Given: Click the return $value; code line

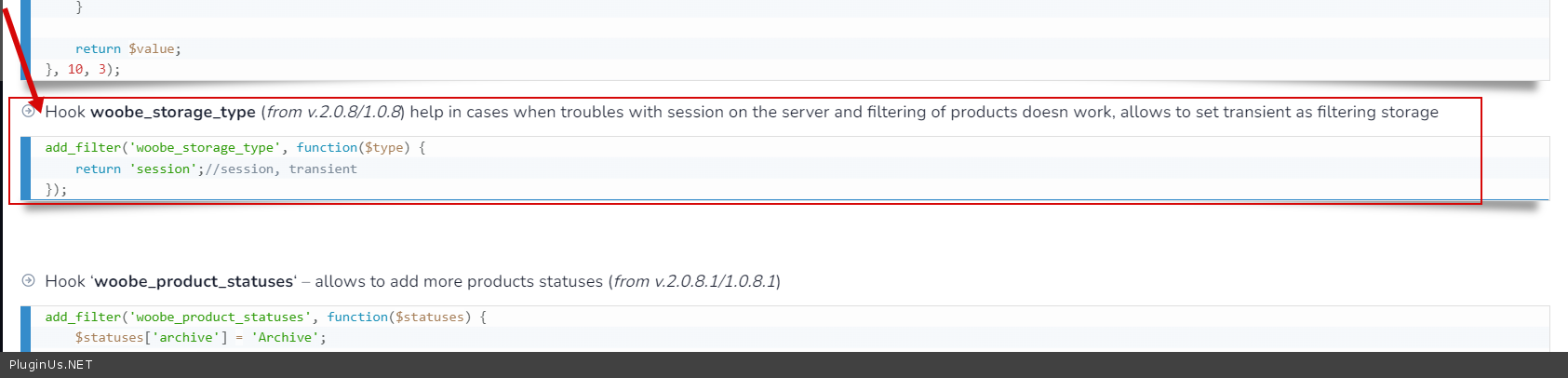Looking at the screenshot, I should (x=128, y=48).
